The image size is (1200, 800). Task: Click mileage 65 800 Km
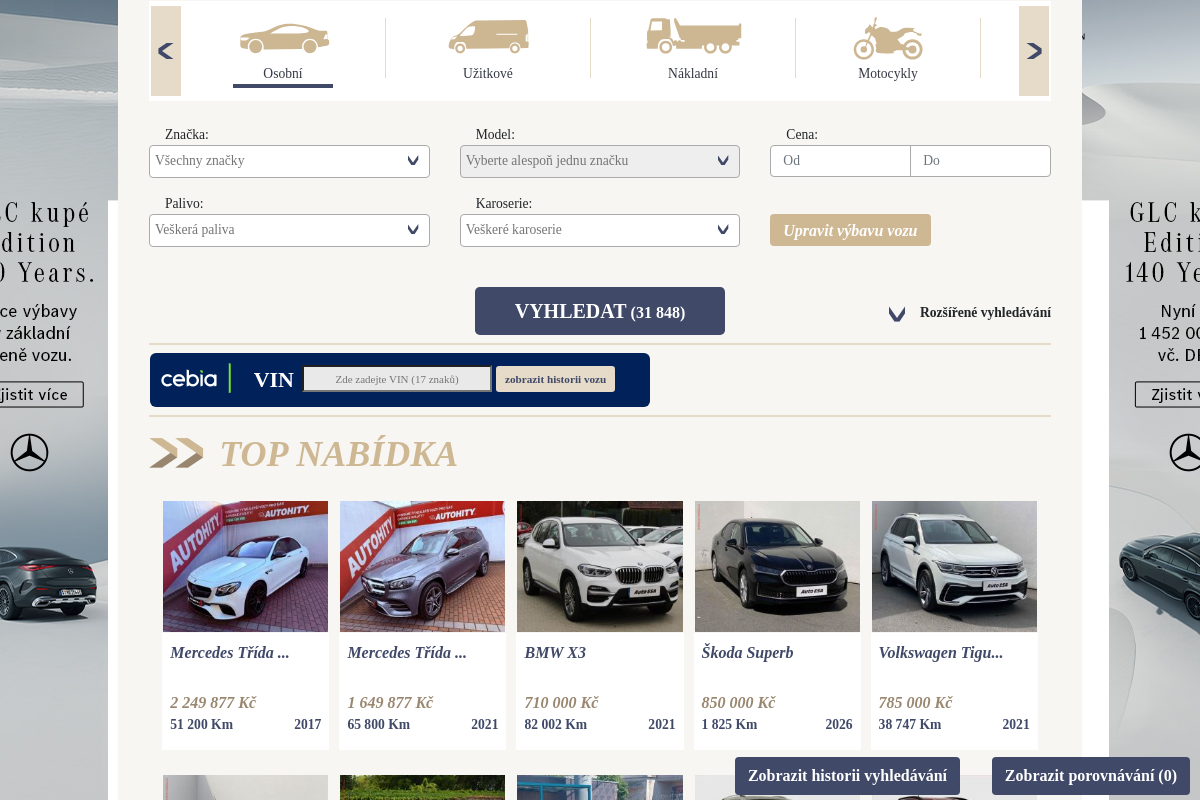coord(378,725)
